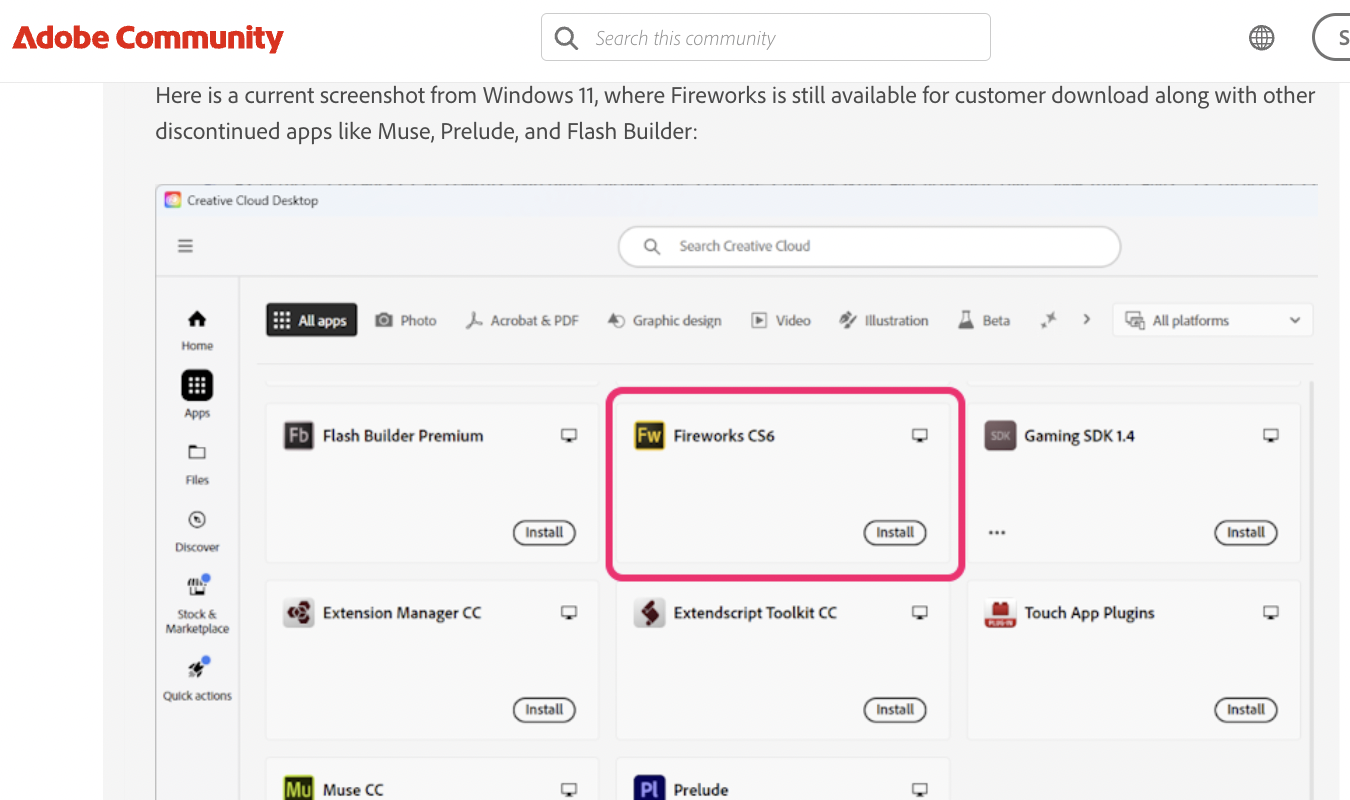The width and height of the screenshot is (1350, 800).
Task: Click the desktop icon on Fireworks CS6
Action: click(920, 436)
